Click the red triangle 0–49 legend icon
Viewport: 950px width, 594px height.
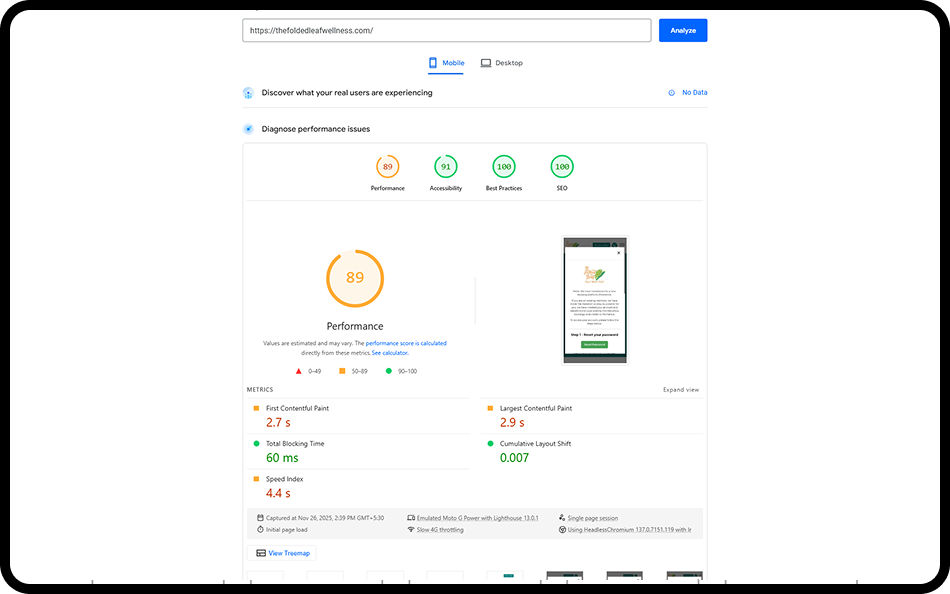point(298,371)
